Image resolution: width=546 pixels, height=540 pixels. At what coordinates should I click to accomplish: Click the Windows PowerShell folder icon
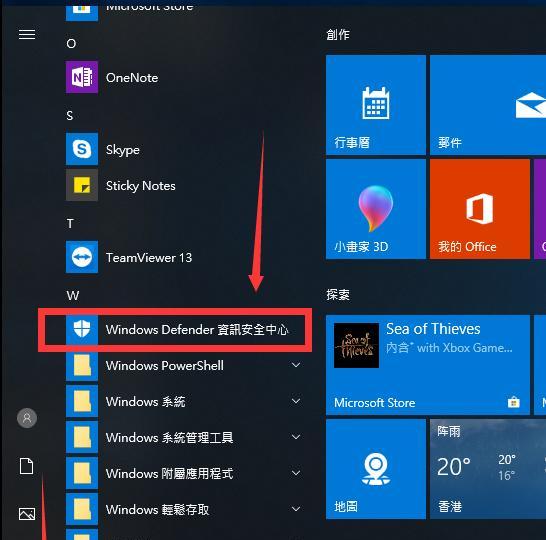[82, 365]
